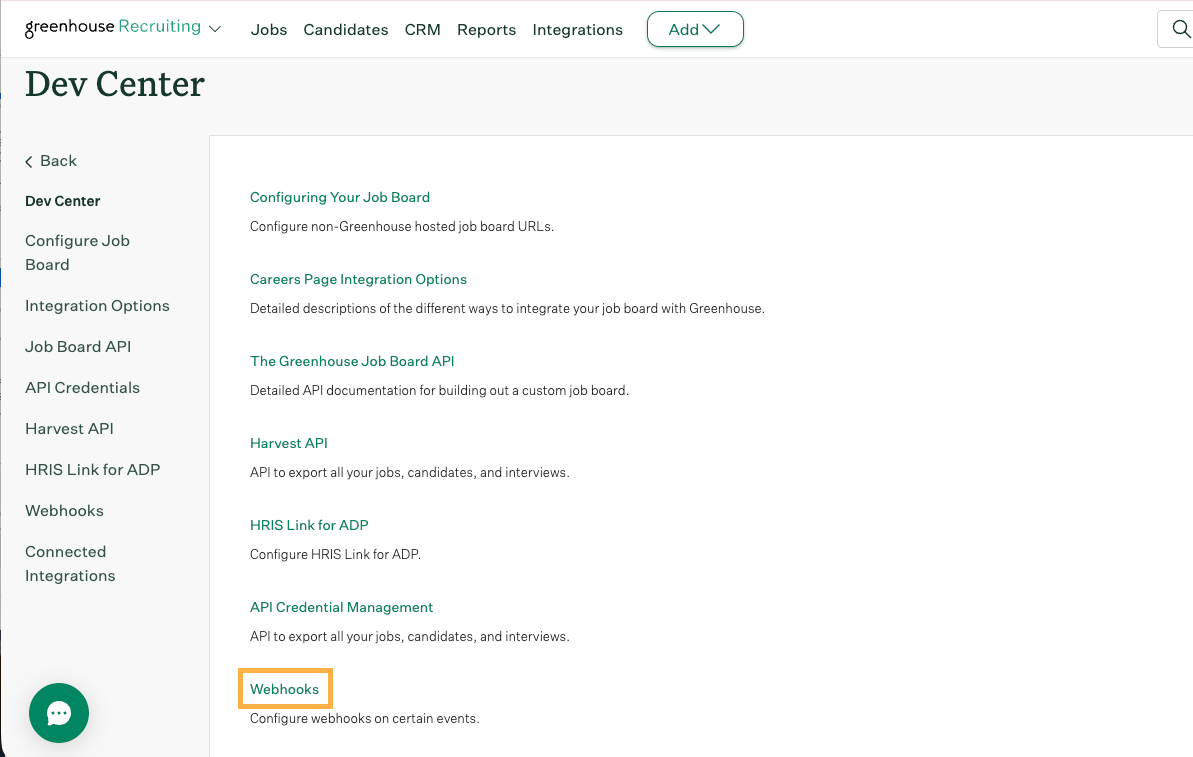1193x757 pixels.
Task: Expand the Greenhouse Recruiting product switcher
Action: (x=215, y=29)
